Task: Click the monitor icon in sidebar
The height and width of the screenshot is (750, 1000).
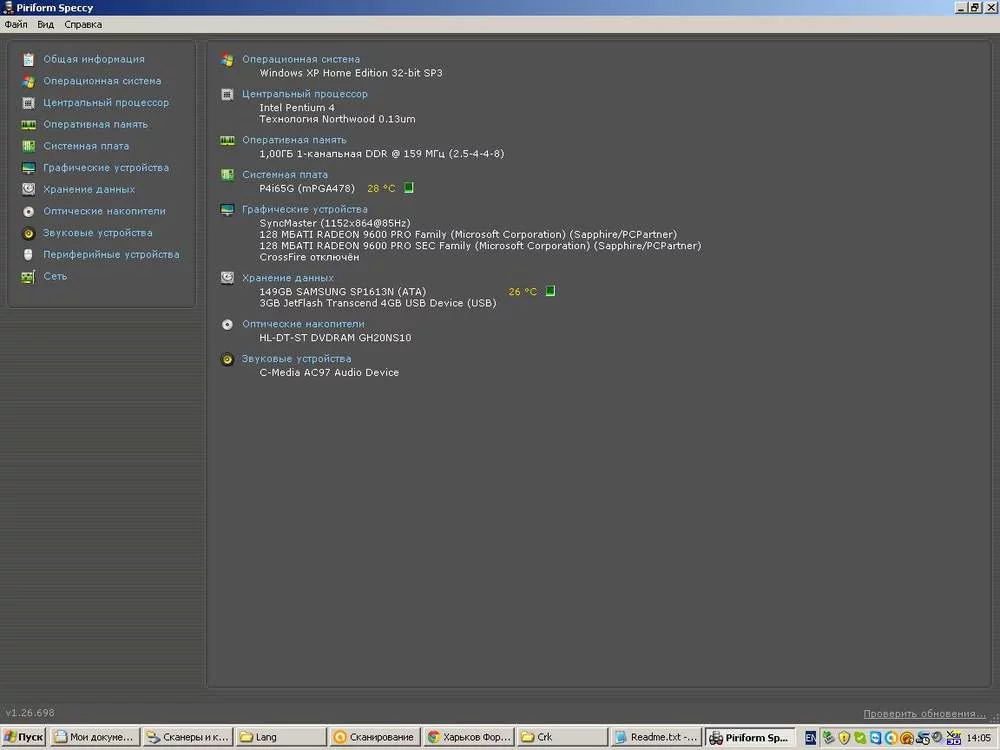Action: click(28, 168)
